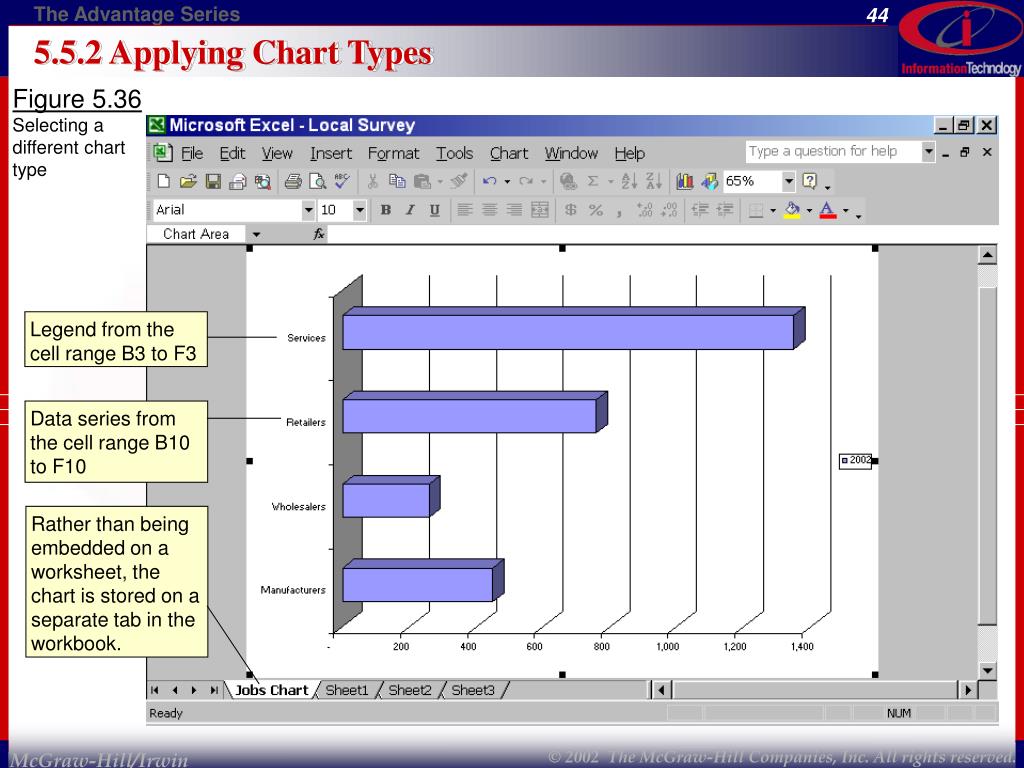Select the Format Painter brush

click(x=458, y=181)
